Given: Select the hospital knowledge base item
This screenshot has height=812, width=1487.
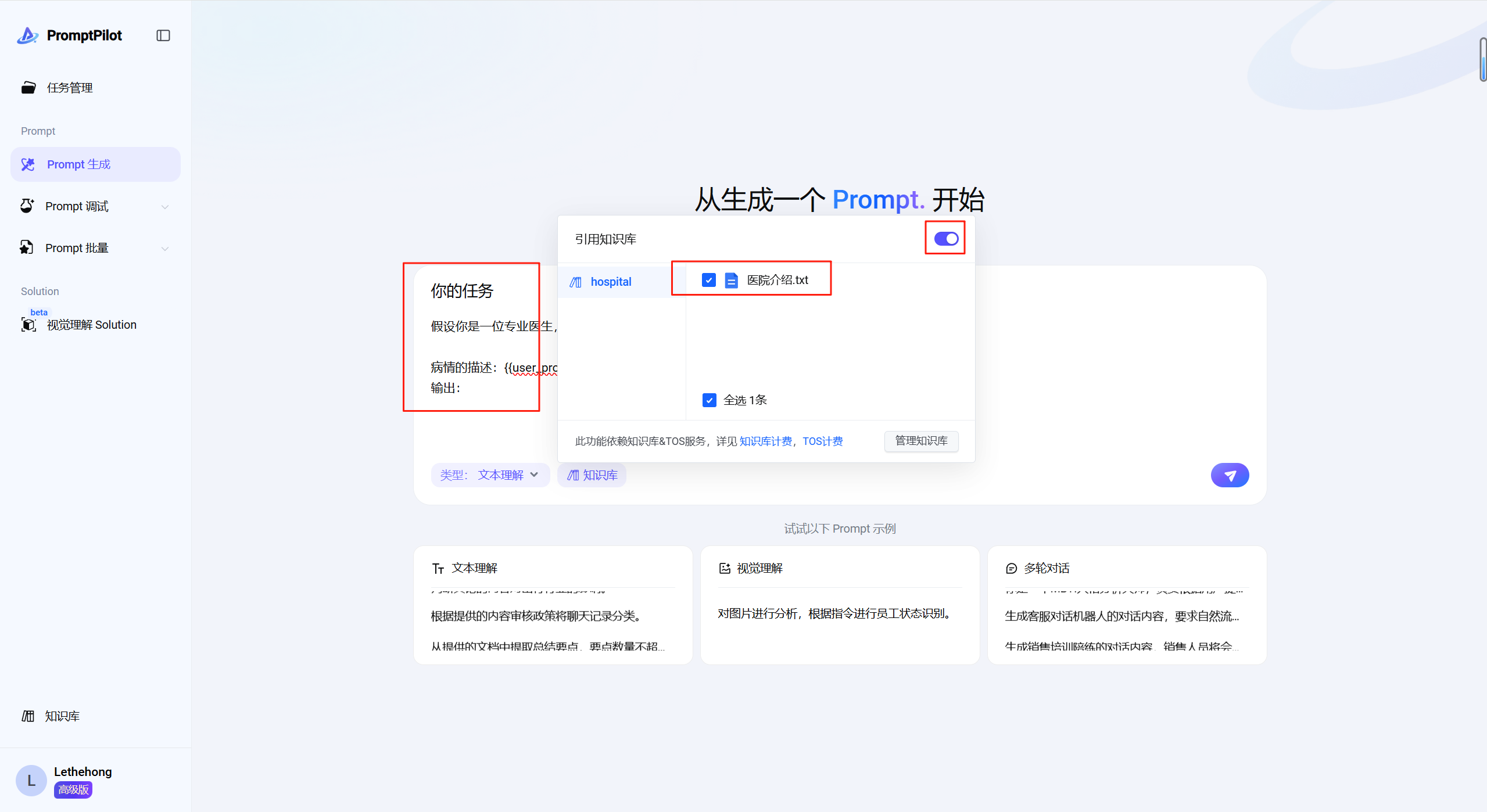Looking at the screenshot, I should [610, 282].
